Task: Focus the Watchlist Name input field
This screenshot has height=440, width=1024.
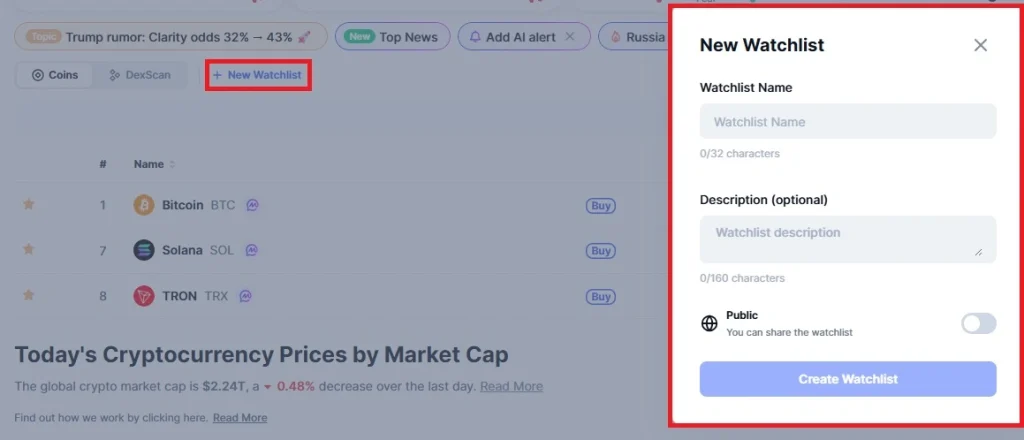Action: (x=848, y=121)
